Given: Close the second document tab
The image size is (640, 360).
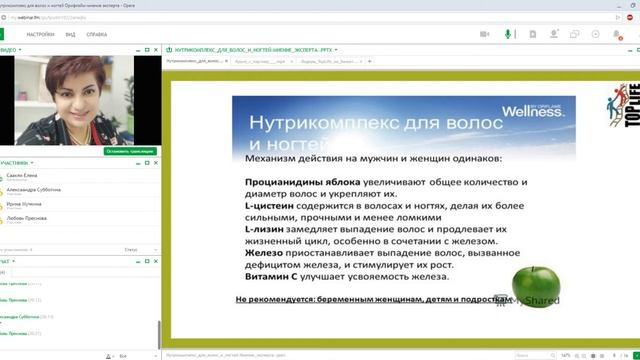Looking at the screenshot, I should [x=291, y=61].
